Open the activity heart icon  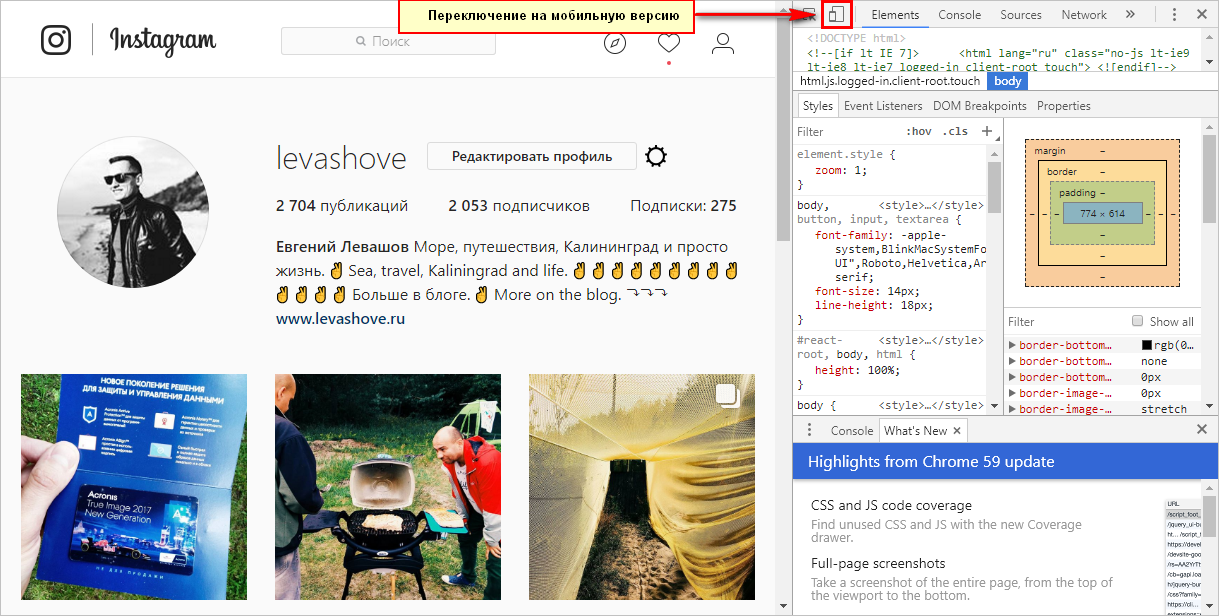point(669,43)
